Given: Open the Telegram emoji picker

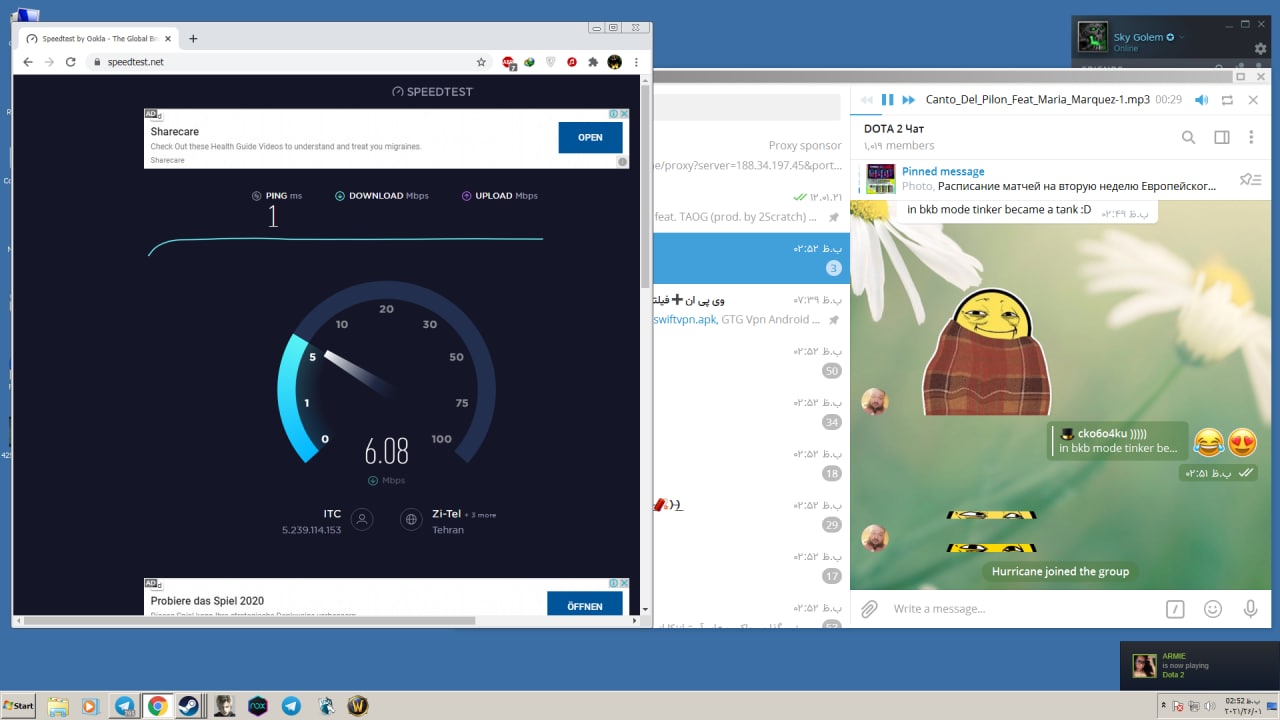Looking at the screenshot, I should click(1213, 608).
